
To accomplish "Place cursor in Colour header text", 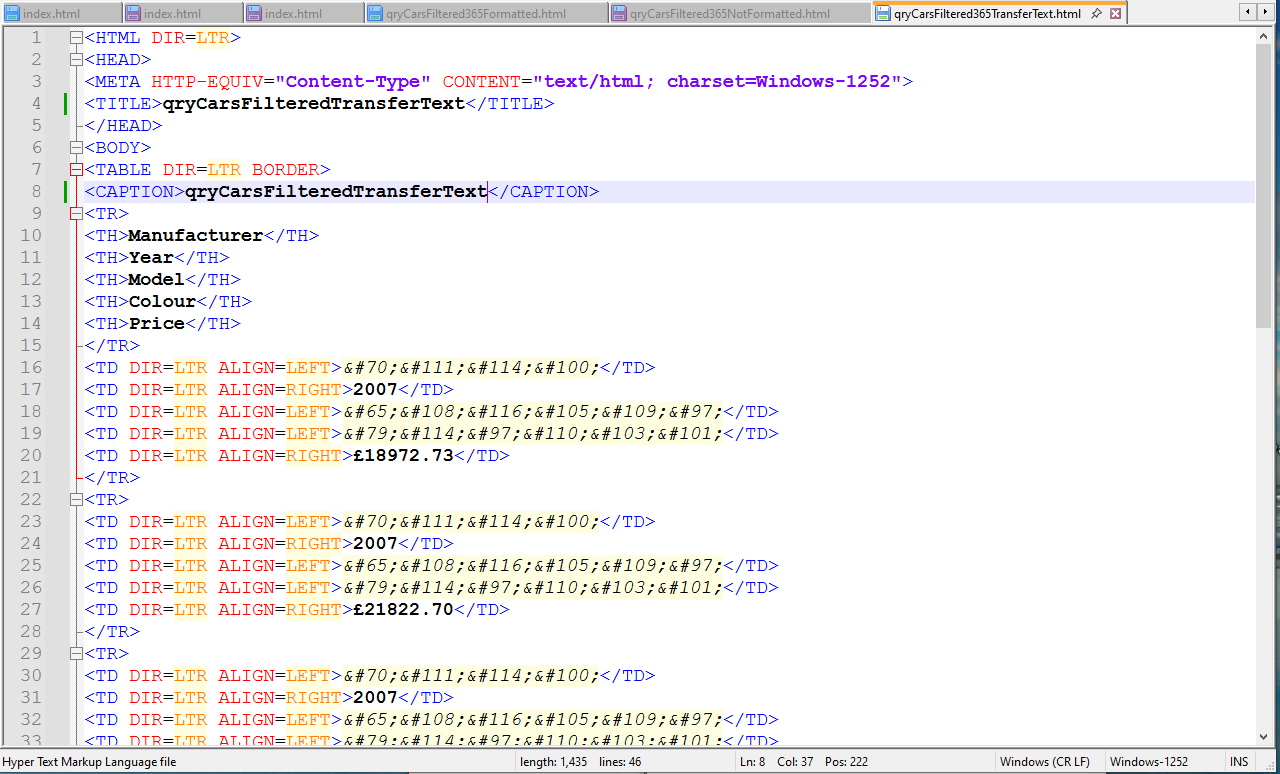I will 162,302.
